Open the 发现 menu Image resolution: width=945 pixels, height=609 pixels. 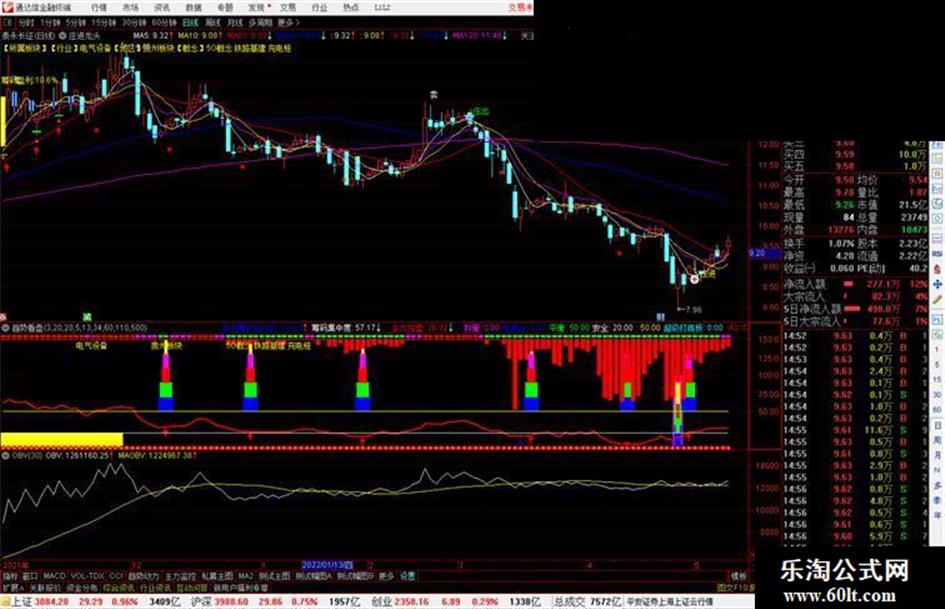coord(257,8)
